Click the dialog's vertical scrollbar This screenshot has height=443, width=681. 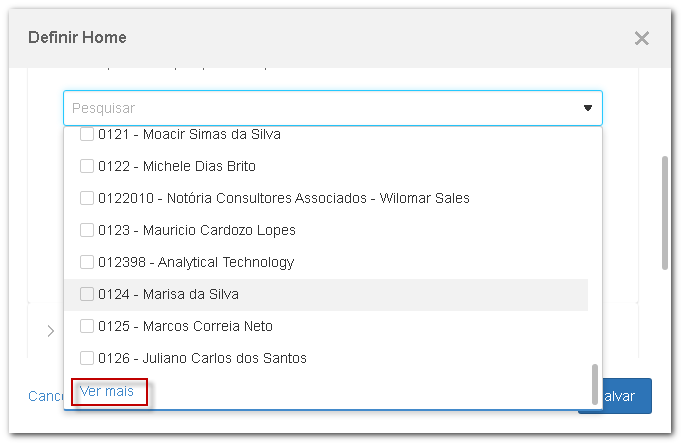pyautogui.click(x=664, y=212)
